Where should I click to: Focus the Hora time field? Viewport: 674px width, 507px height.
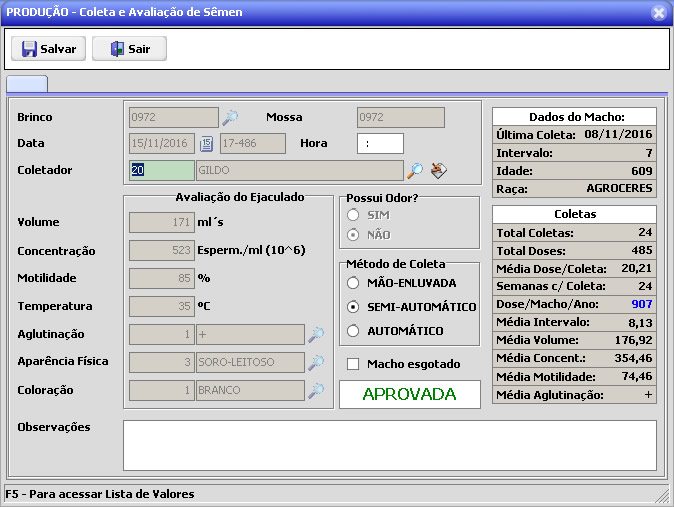tap(380, 144)
